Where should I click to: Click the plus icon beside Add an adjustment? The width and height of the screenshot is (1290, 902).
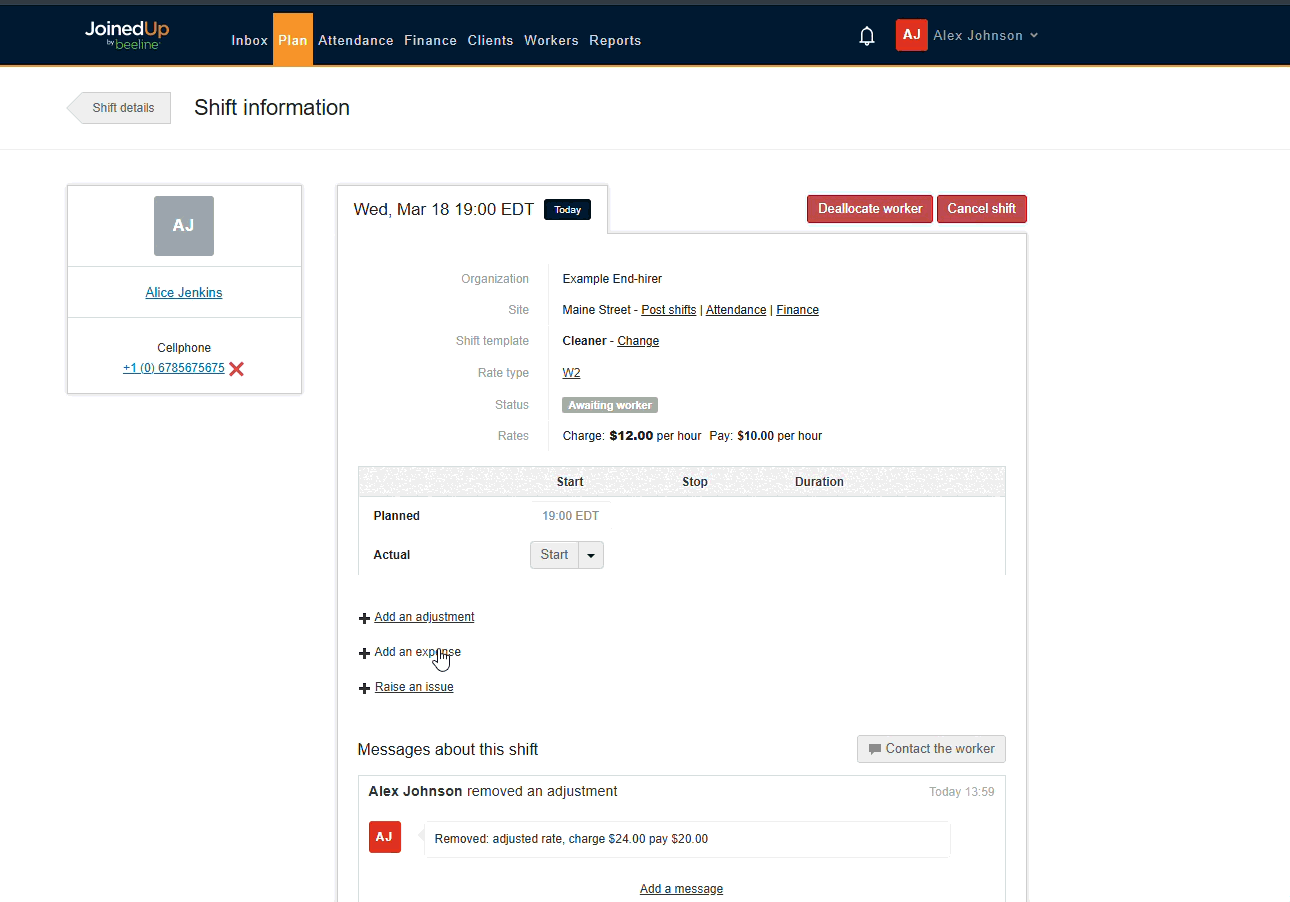point(364,617)
